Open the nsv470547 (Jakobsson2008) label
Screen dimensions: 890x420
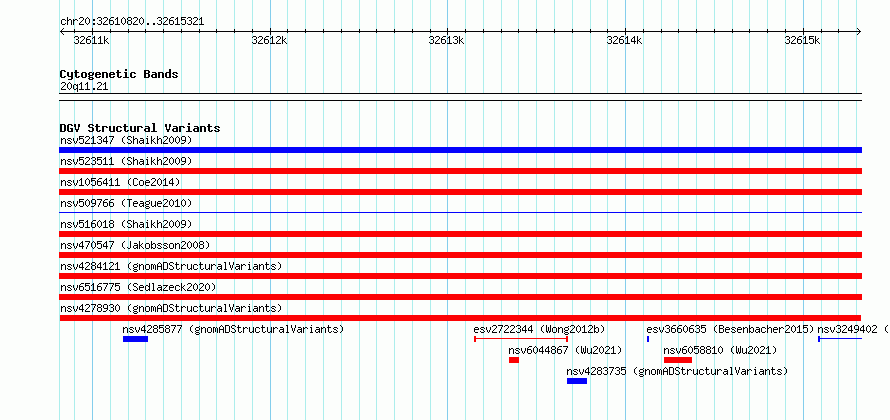click(135, 245)
